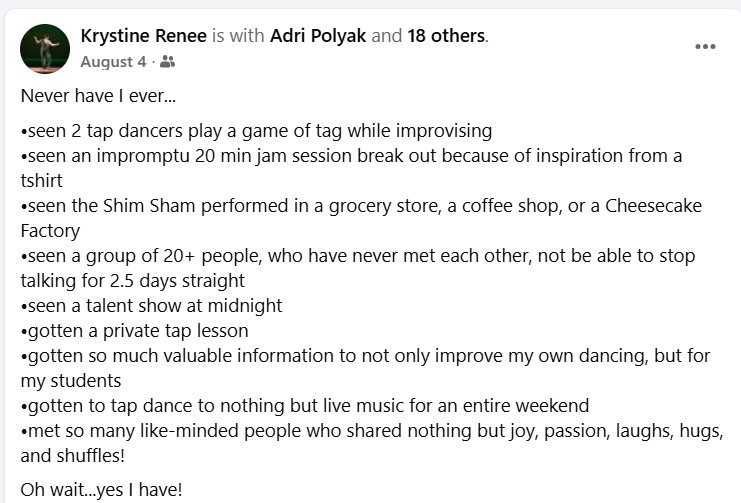Click the 'group of 20+ people' phrase

point(167,256)
